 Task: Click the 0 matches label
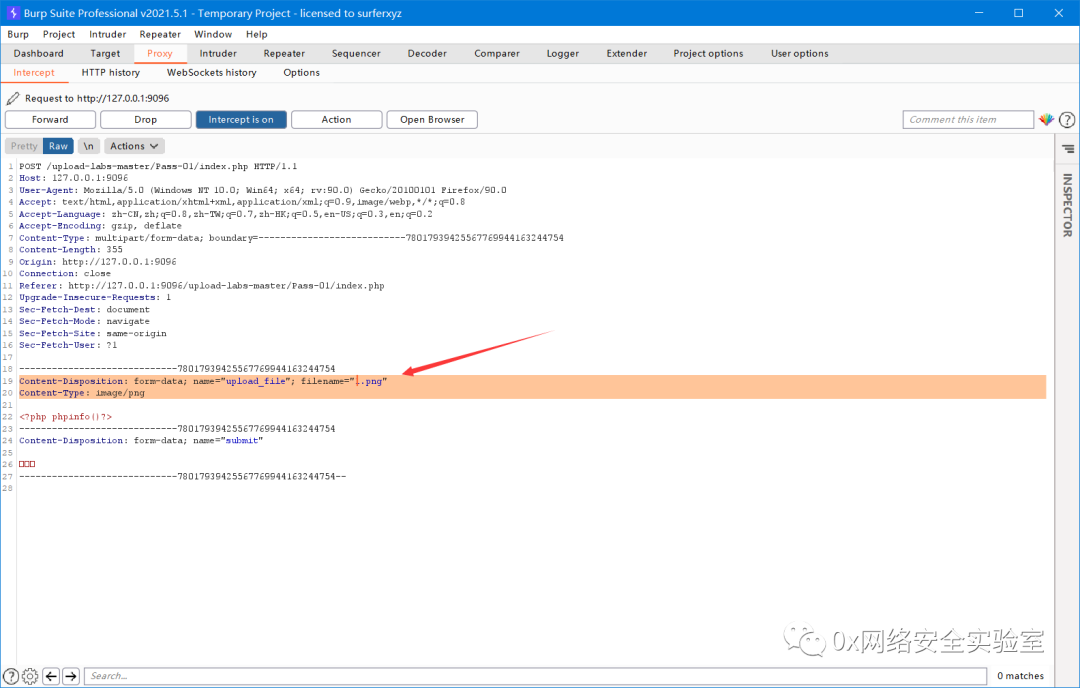(x=1020, y=676)
